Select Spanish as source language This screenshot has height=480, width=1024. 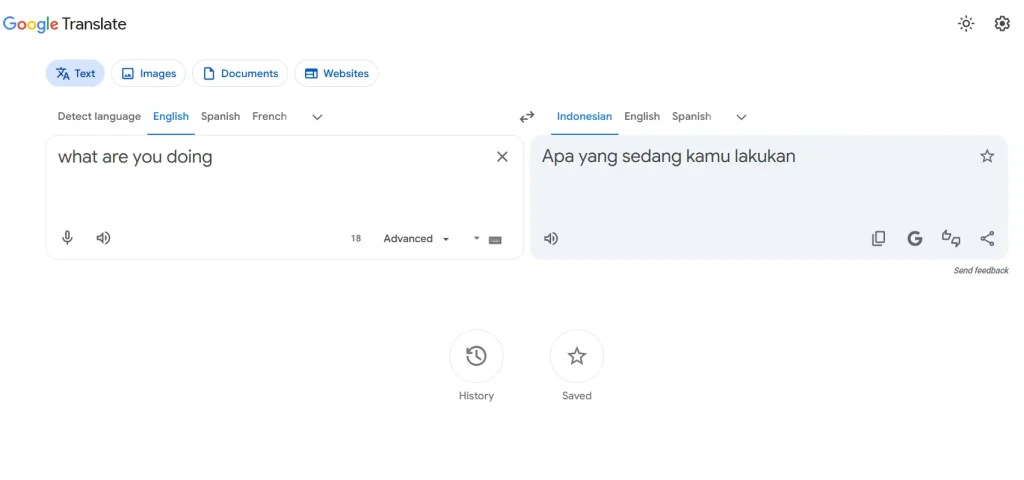coord(220,116)
